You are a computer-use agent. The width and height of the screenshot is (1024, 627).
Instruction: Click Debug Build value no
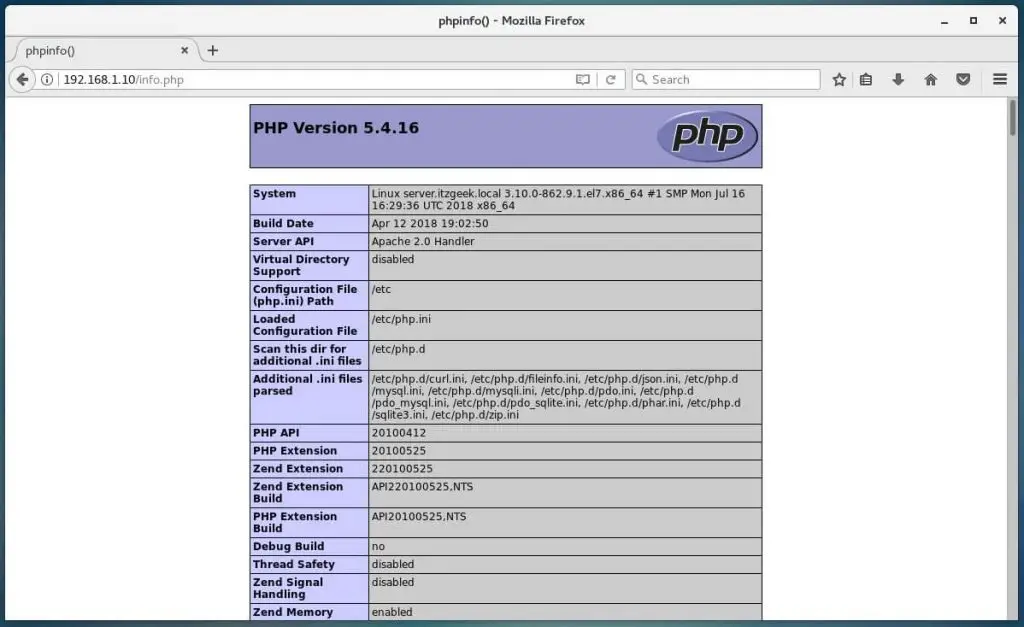point(378,547)
